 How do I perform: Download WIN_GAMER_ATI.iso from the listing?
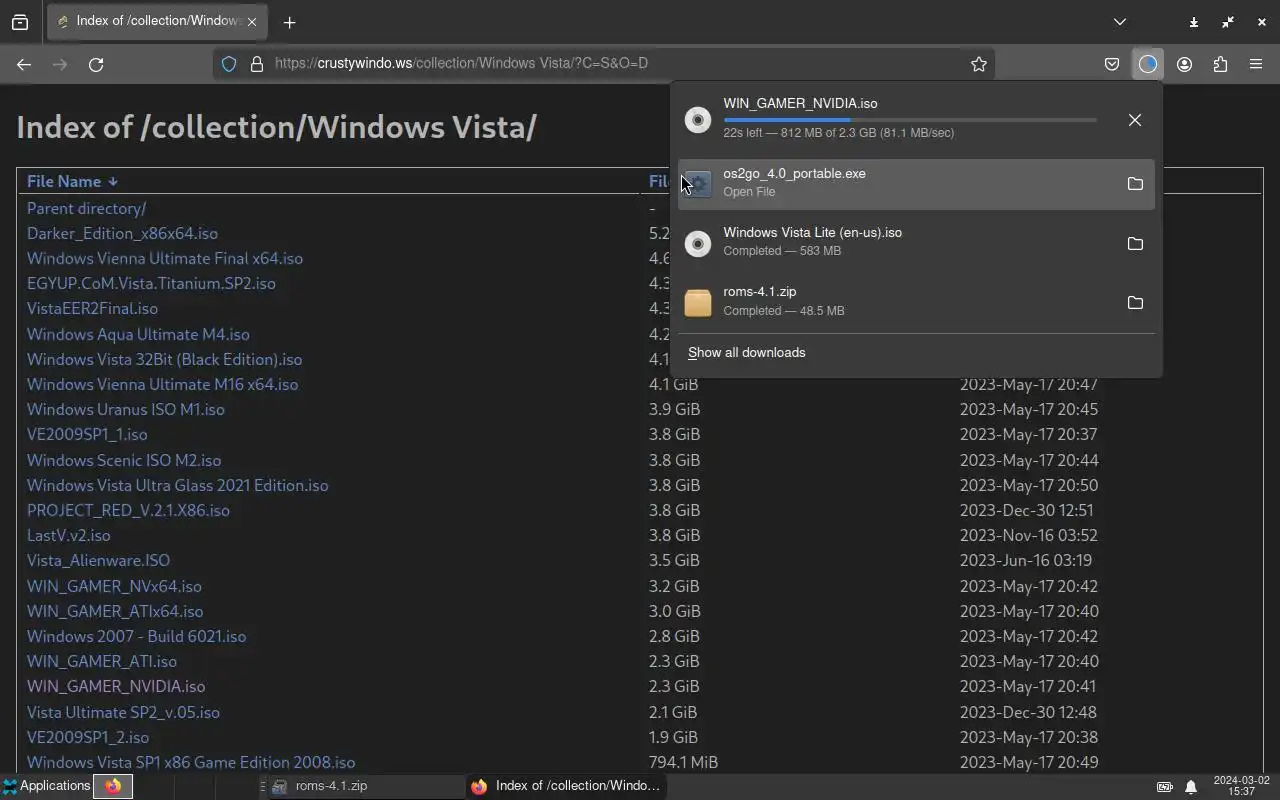pos(102,661)
